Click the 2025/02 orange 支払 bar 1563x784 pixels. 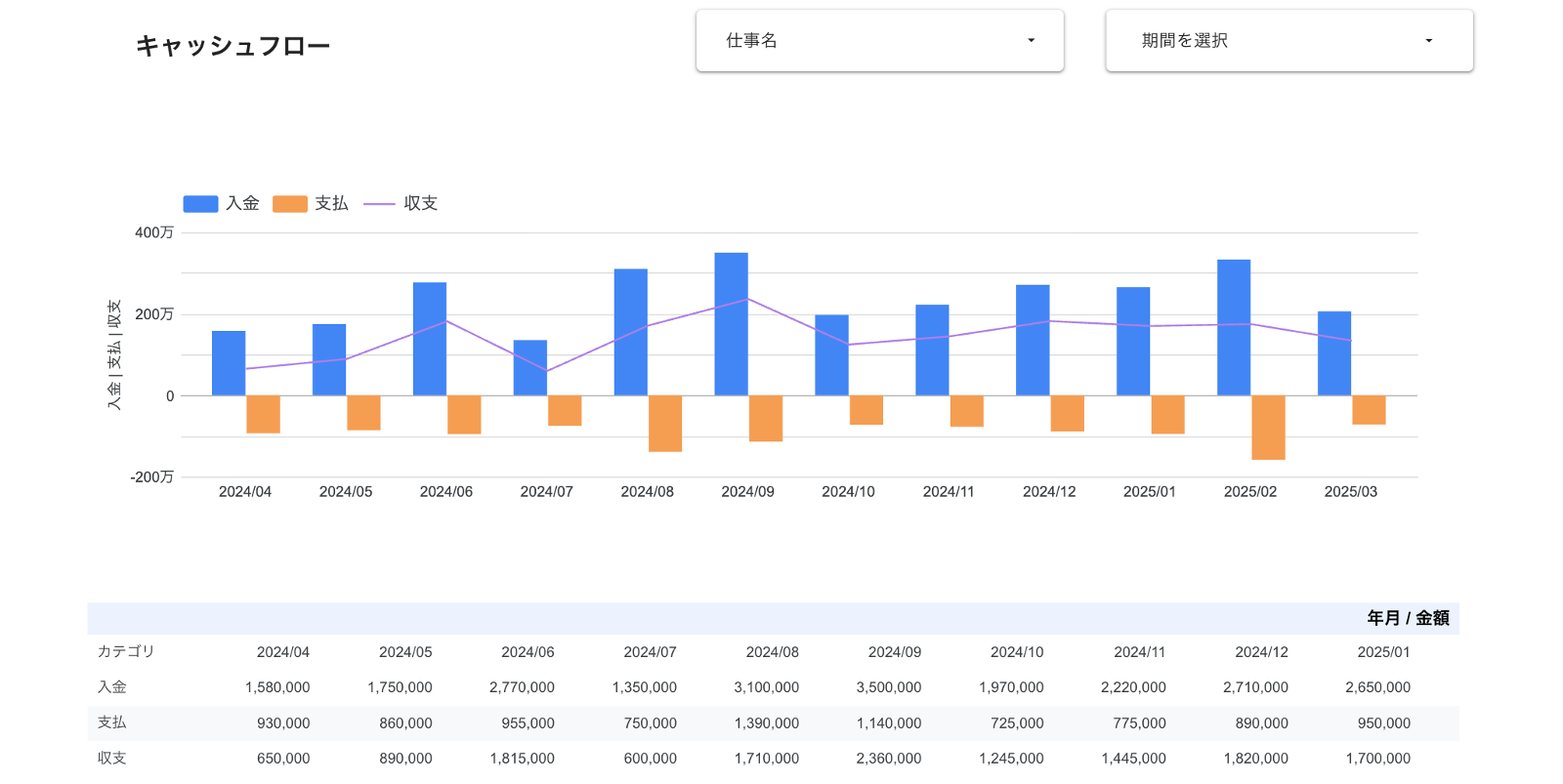[1268, 427]
